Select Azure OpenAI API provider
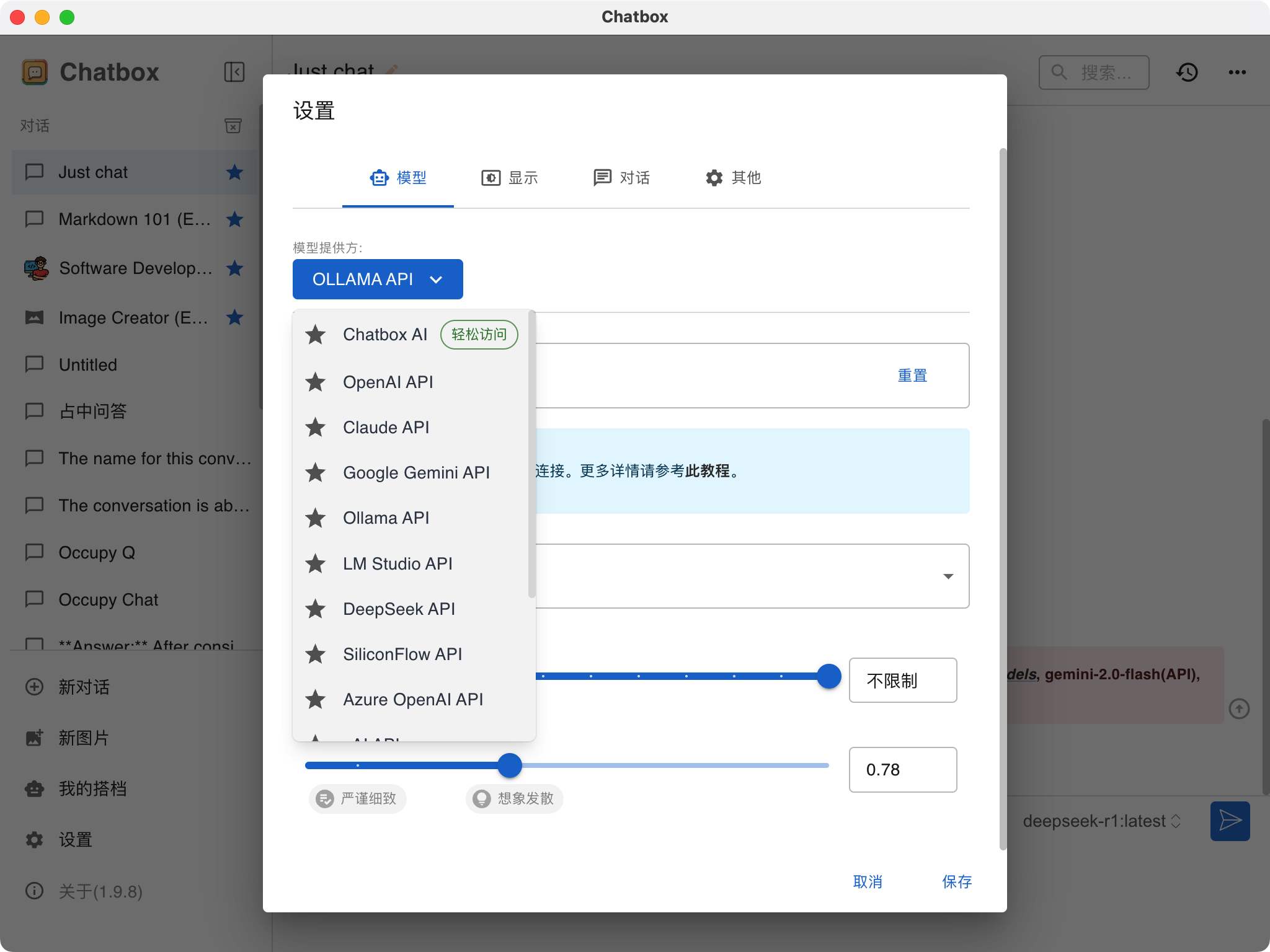The image size is (1270, 952). point(411,699)
